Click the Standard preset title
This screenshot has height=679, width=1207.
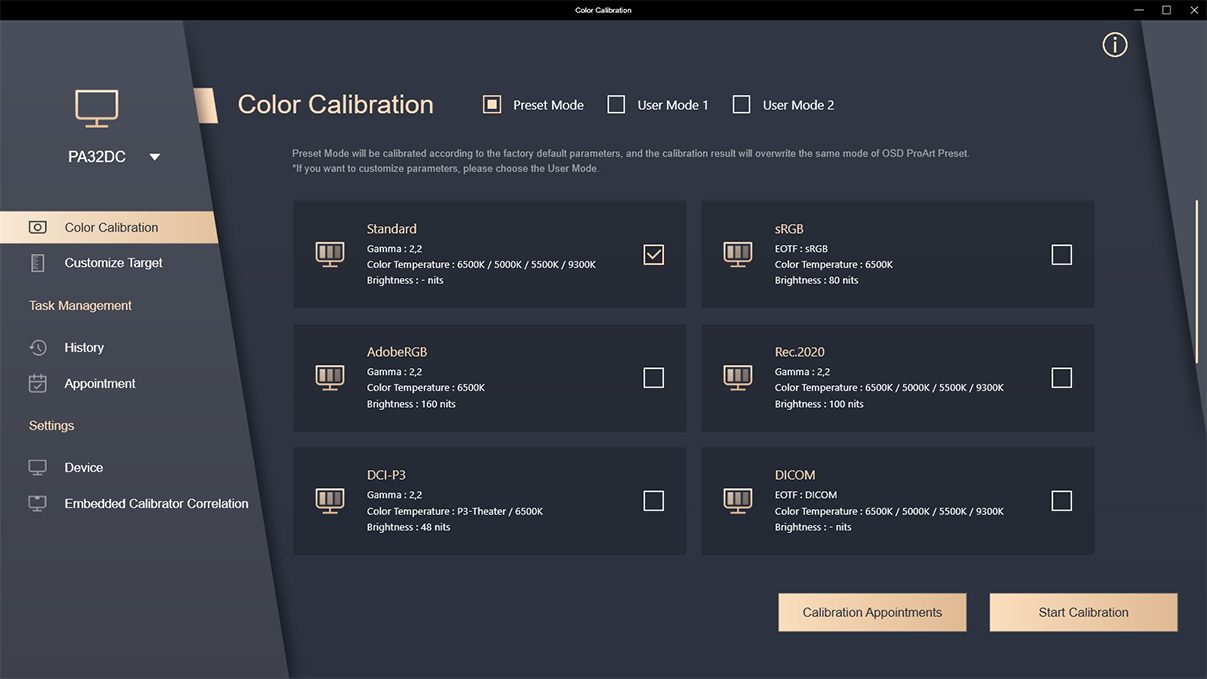[x=392, y=229]
